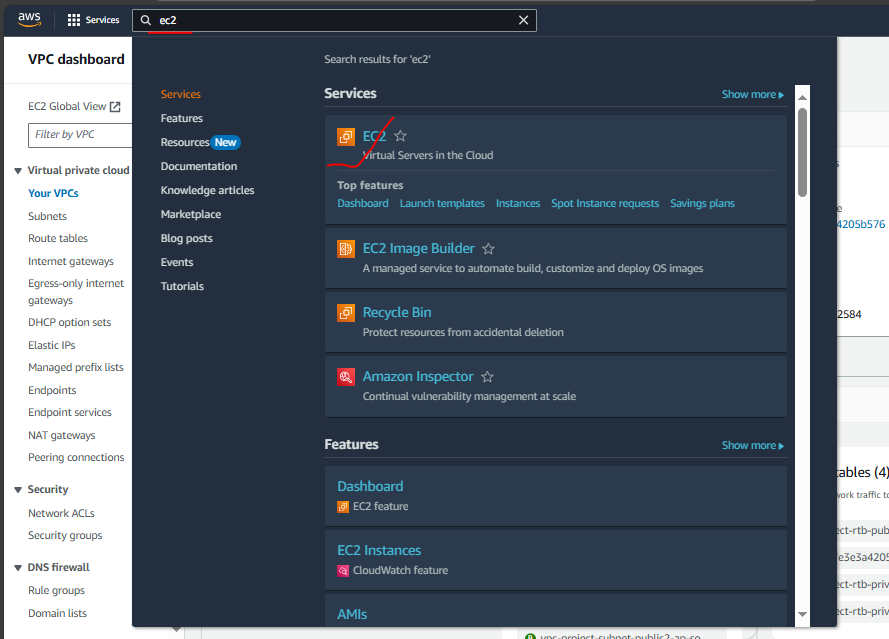Click the Filter by VPC field
Image resolution: width=889 pixels, height=639 pixels.
click(x=80, y=135)
